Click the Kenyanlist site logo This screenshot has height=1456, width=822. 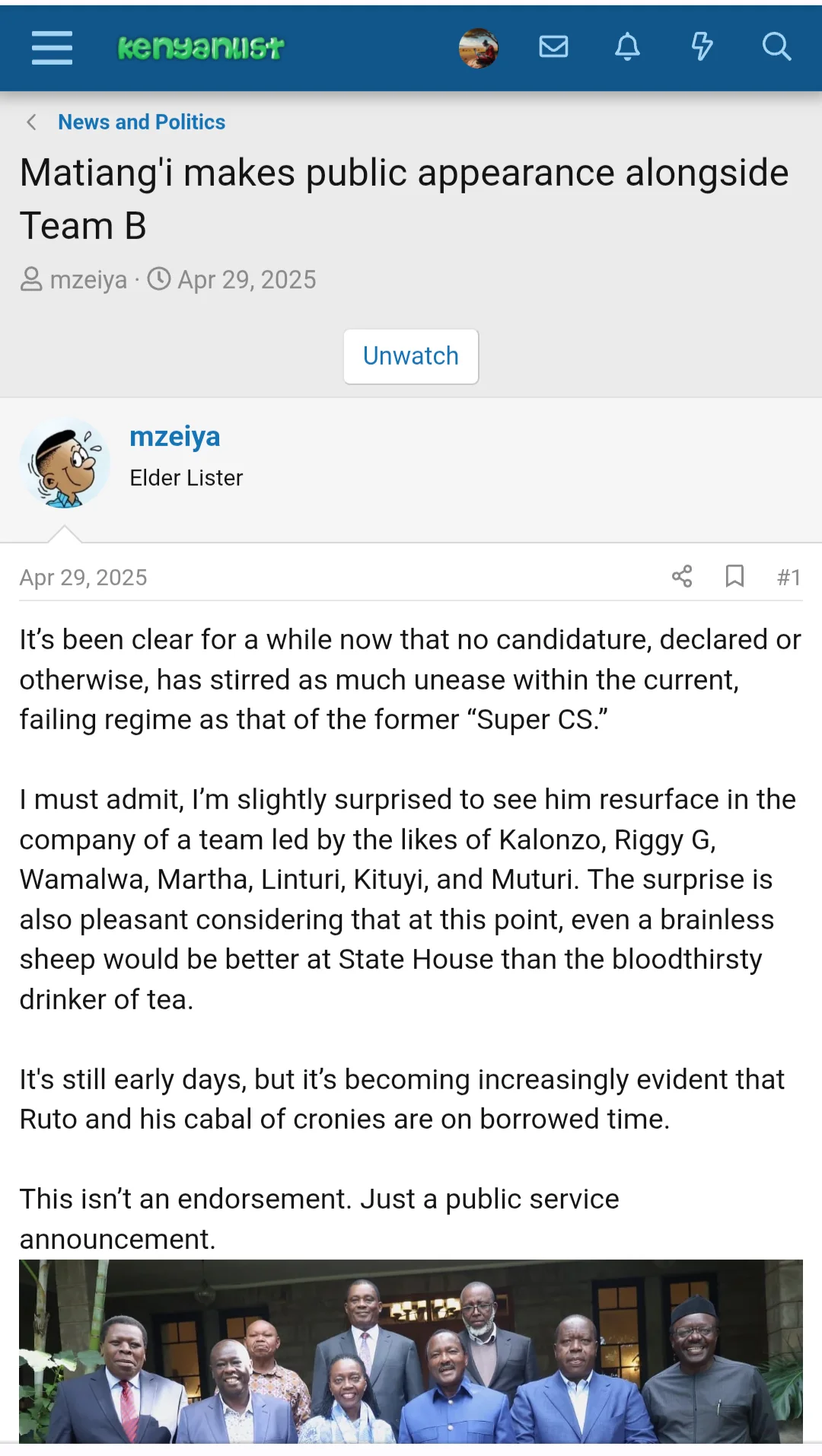click(201, 48)
